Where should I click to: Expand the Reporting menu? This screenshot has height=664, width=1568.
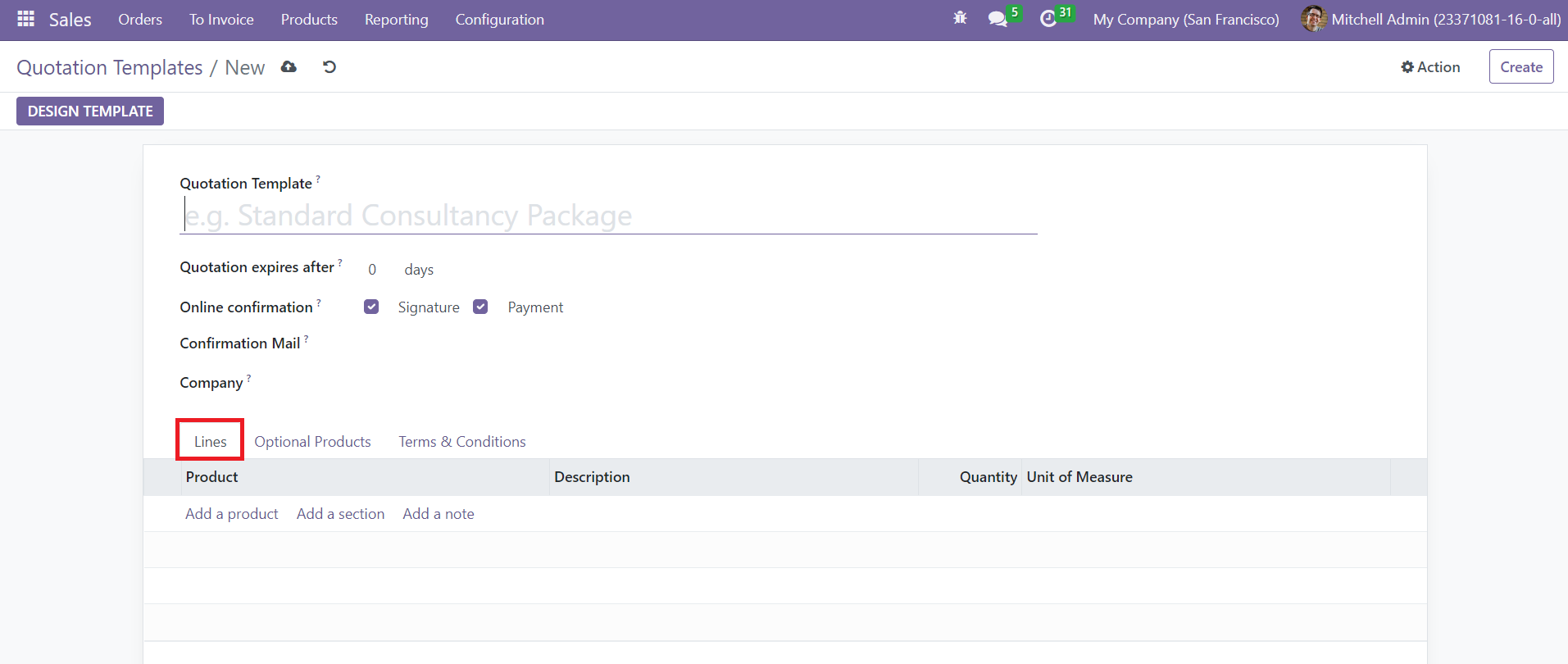396,20
